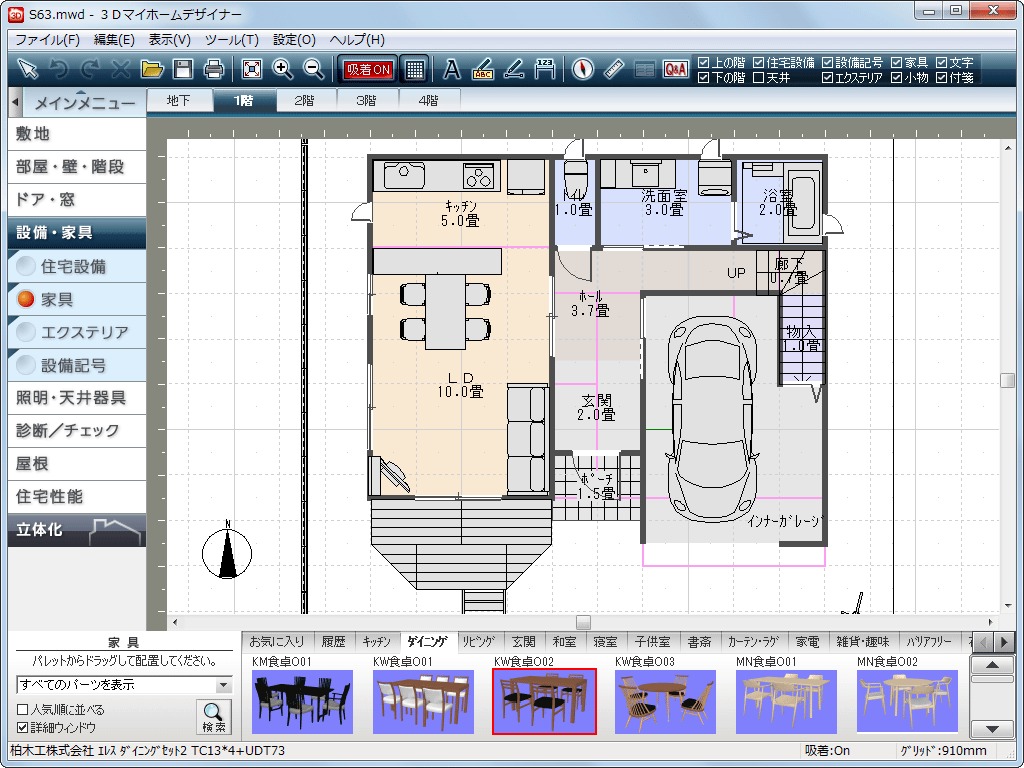
Task: Select the text A tool
Action: click(x=451, y=69)
